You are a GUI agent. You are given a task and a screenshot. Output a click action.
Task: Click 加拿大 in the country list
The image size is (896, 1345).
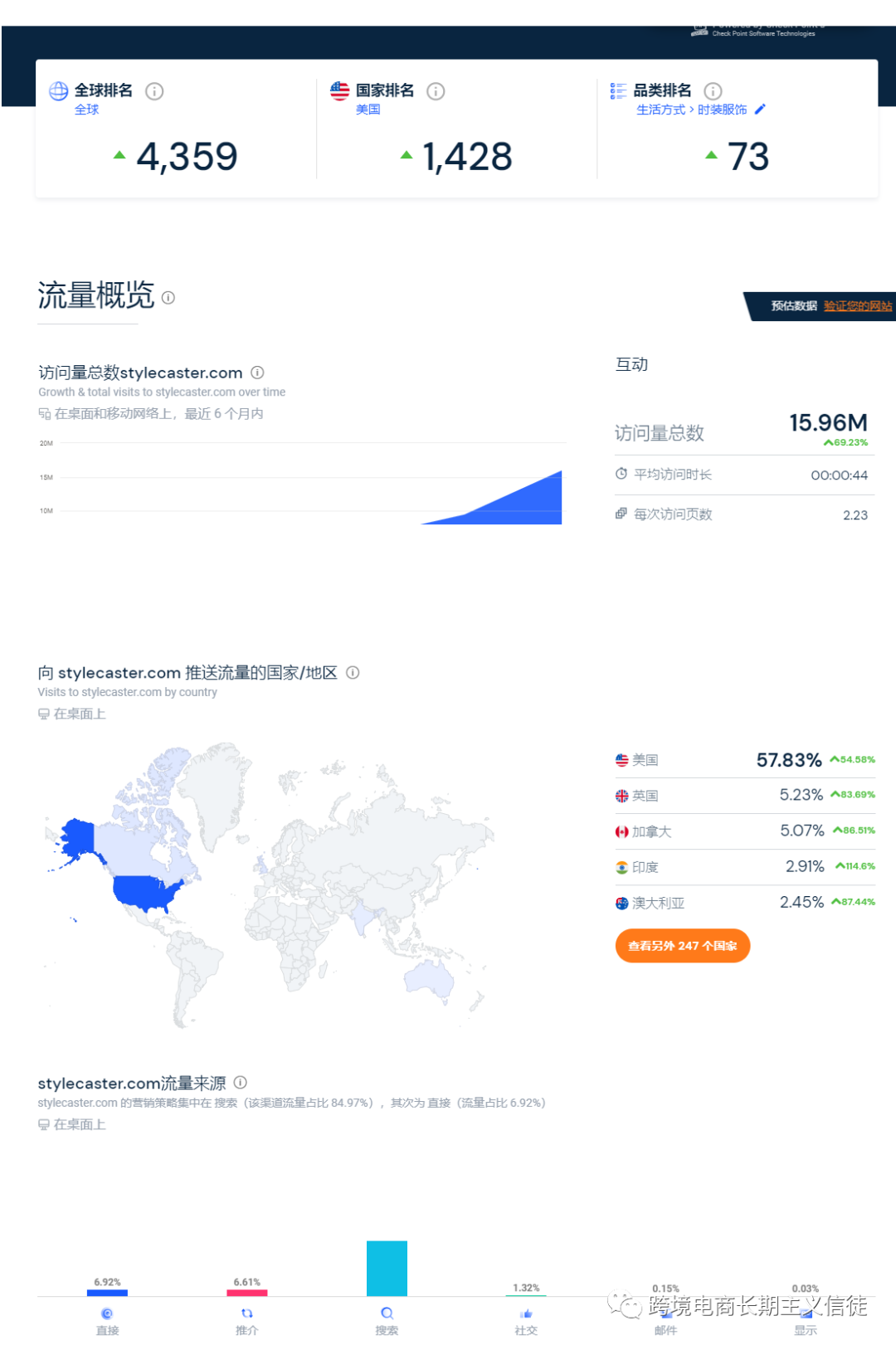click(x=652, y=831)
